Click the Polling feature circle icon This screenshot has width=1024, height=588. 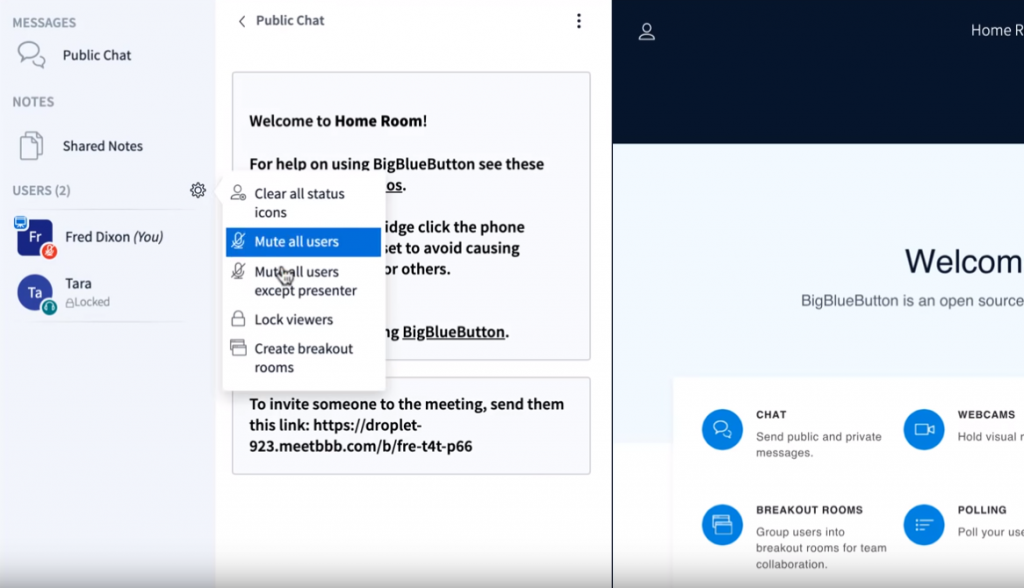tap(924, 525)
